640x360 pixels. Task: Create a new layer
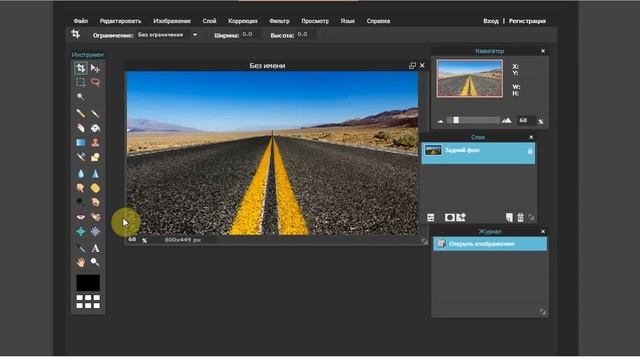pos(509,218)
